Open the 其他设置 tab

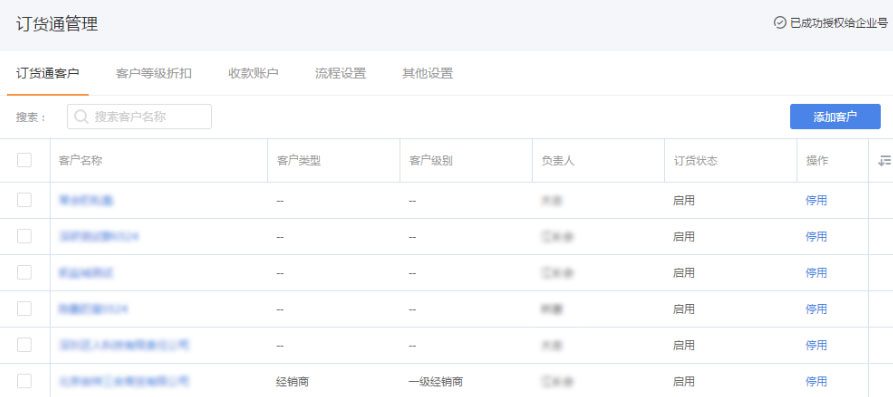(428, 73)
